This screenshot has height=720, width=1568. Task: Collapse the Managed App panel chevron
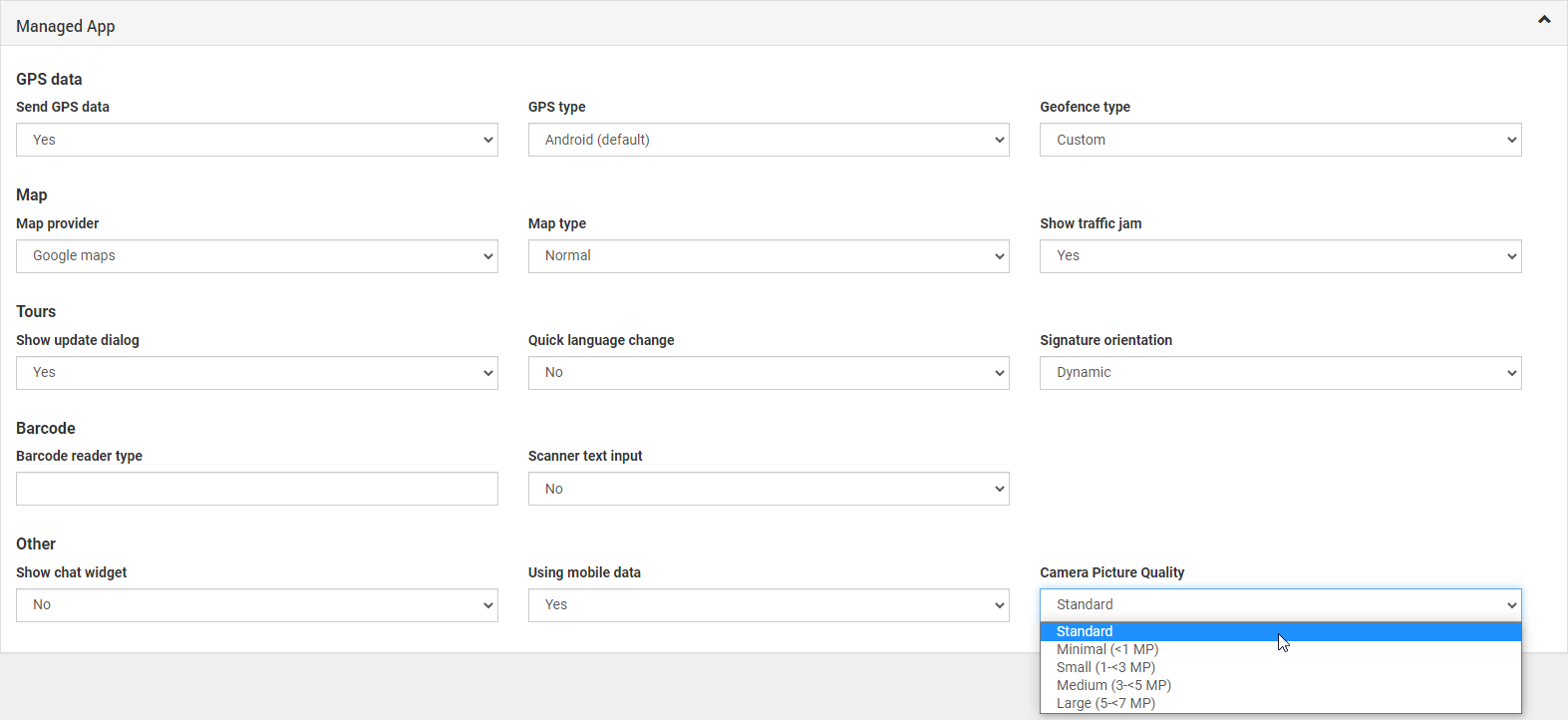coord(1543,20)
